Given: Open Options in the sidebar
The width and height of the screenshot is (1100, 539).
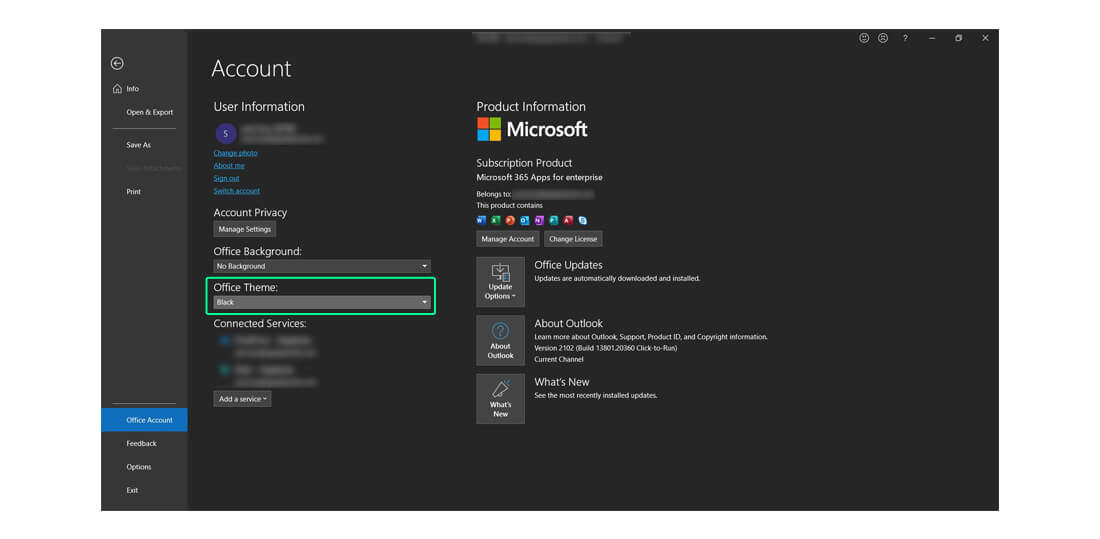Looking at the screenshot, I should pos(138,467).
